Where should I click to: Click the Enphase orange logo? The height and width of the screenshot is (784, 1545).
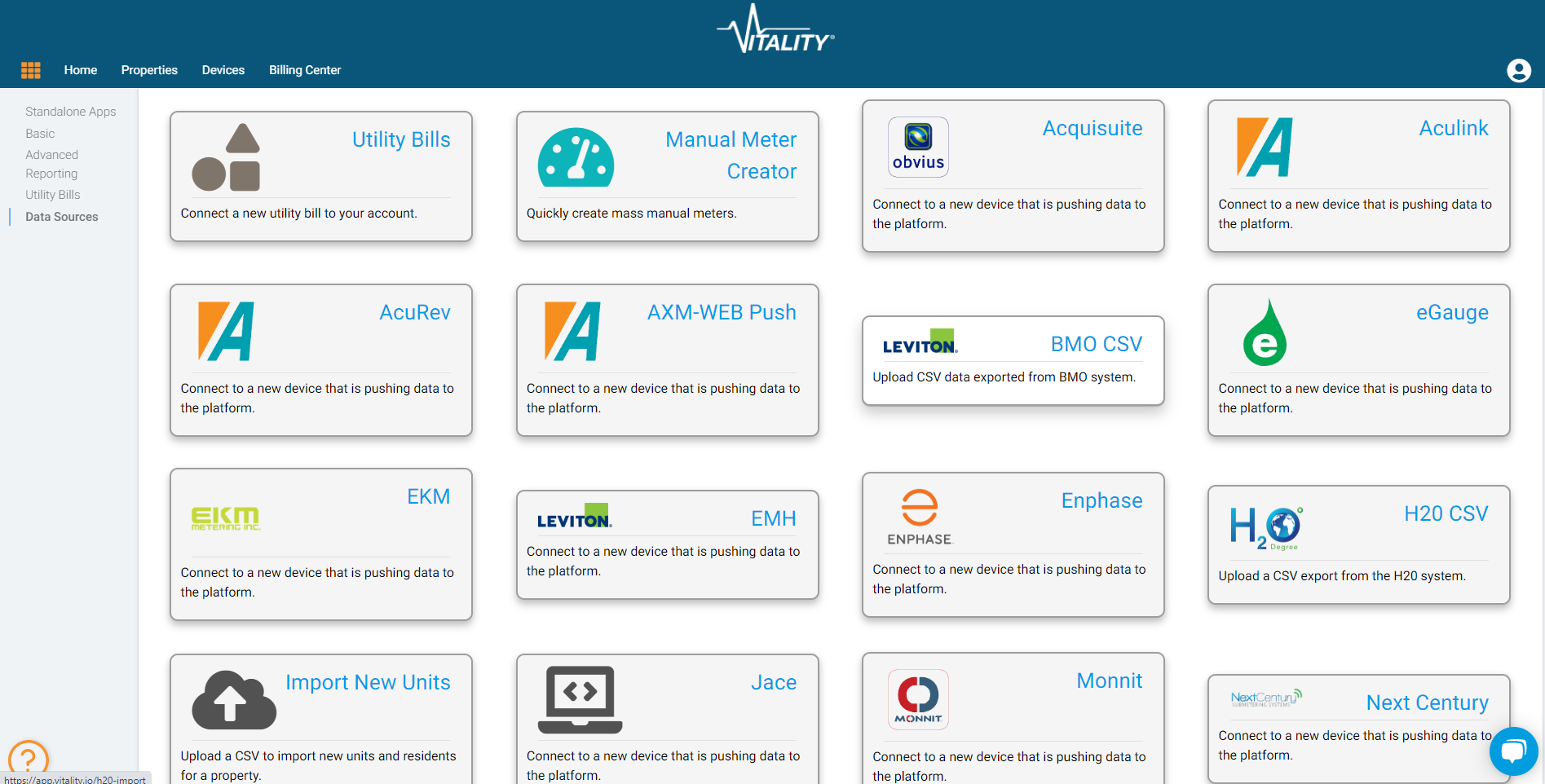(x=920, y=517)
